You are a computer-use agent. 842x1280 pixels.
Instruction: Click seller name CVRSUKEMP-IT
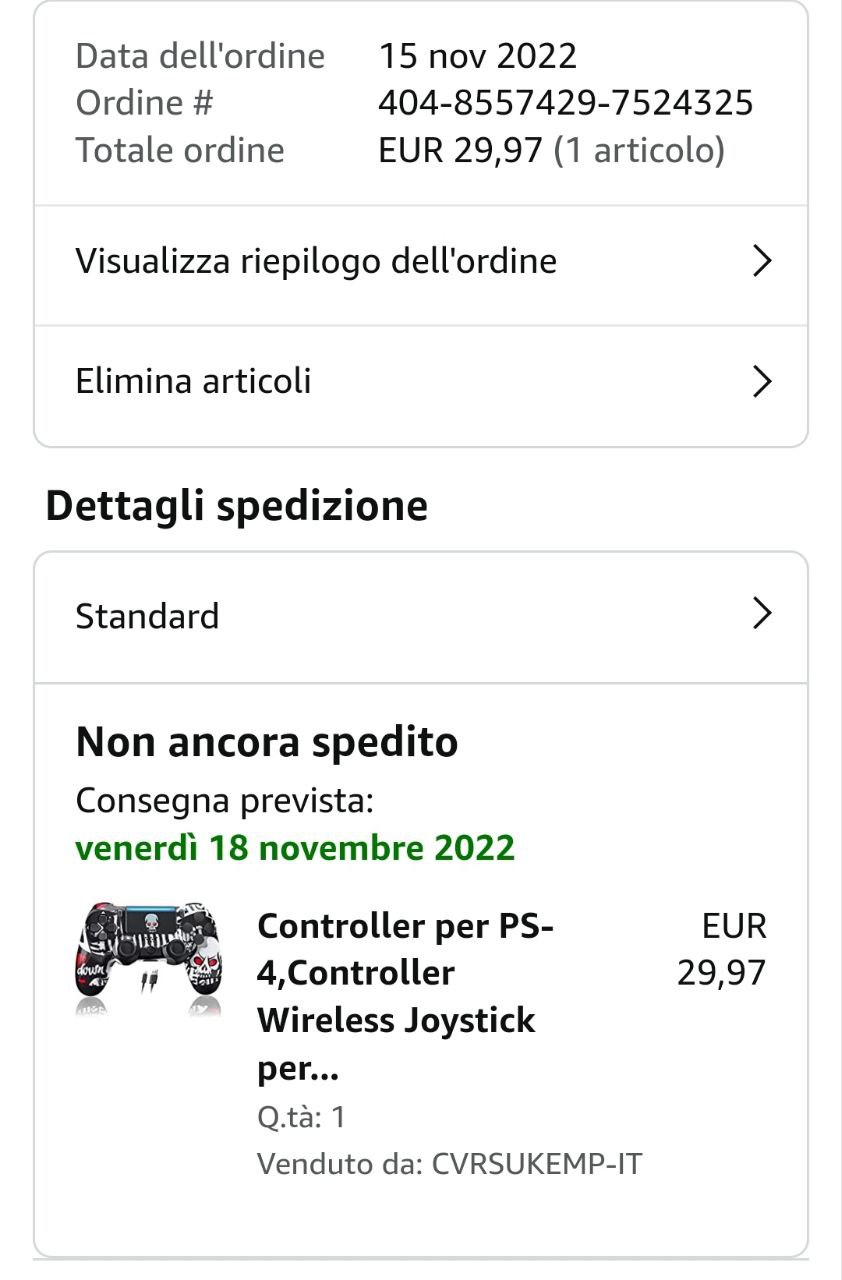point(536,1164)
